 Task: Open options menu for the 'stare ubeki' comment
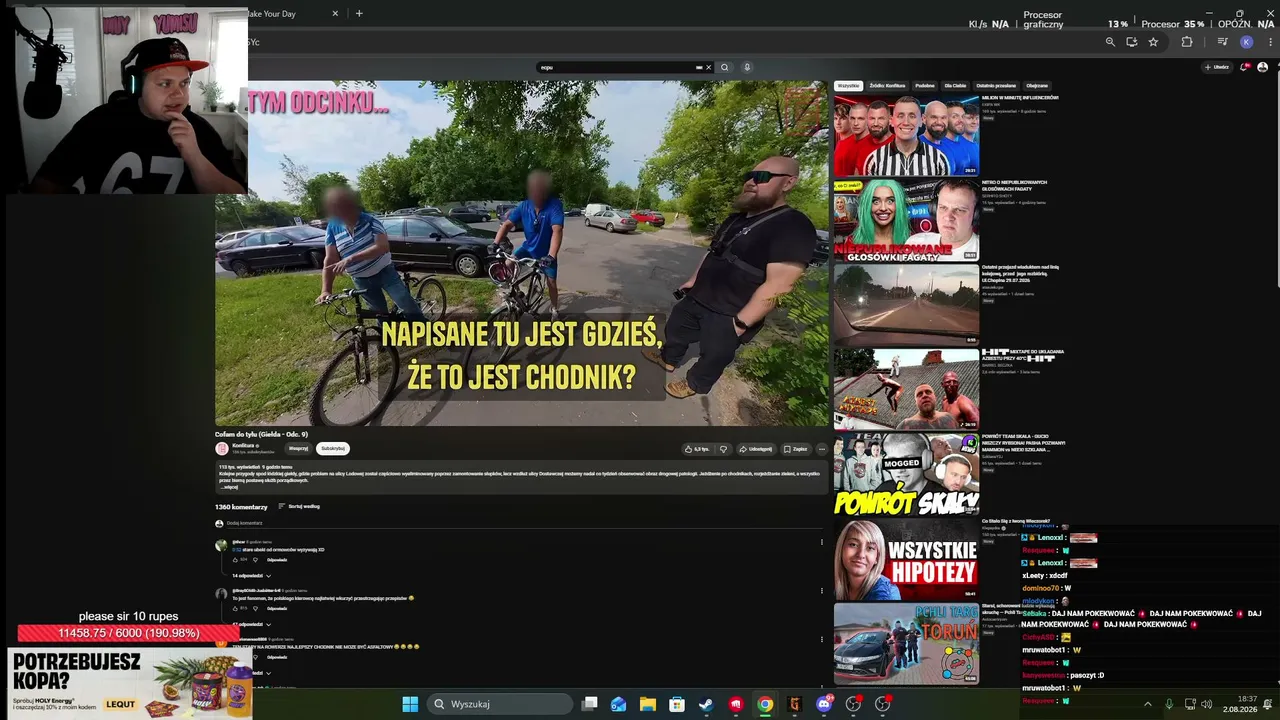pyautogui.click(x=822, y=542)
